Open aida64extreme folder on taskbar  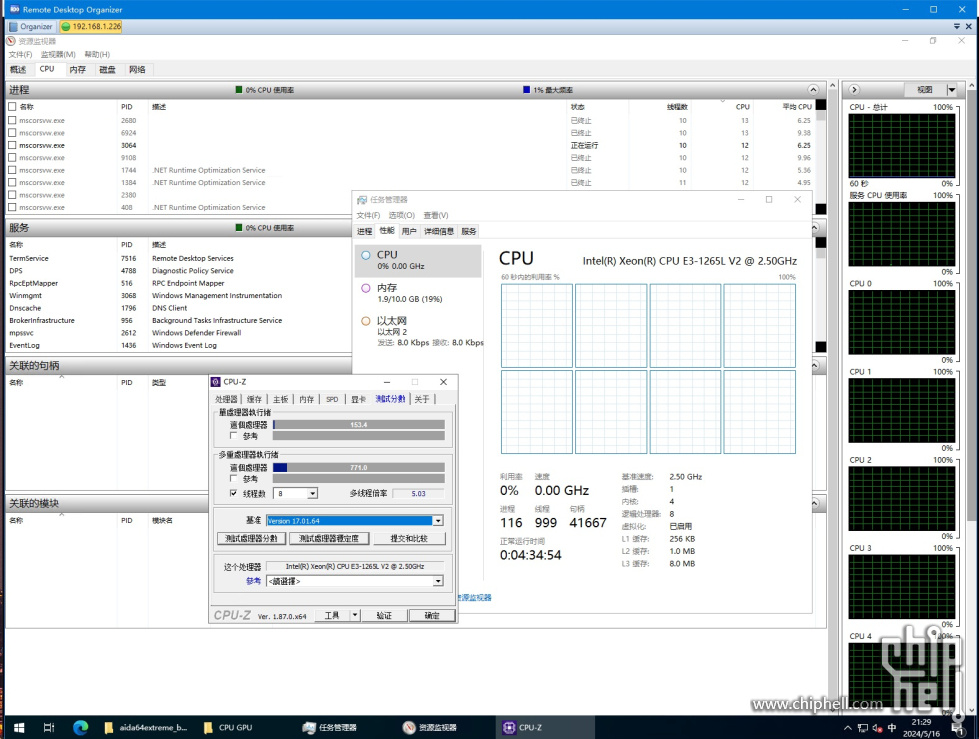[144, 728]
